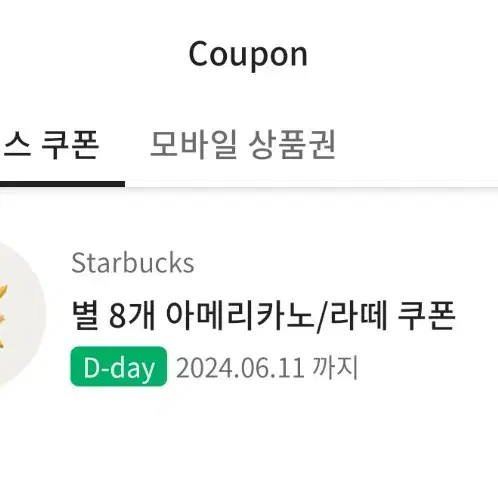Screen dimensions: 498x498
Task: Tap the empty area below the coupon list
Action: (249, 447)
